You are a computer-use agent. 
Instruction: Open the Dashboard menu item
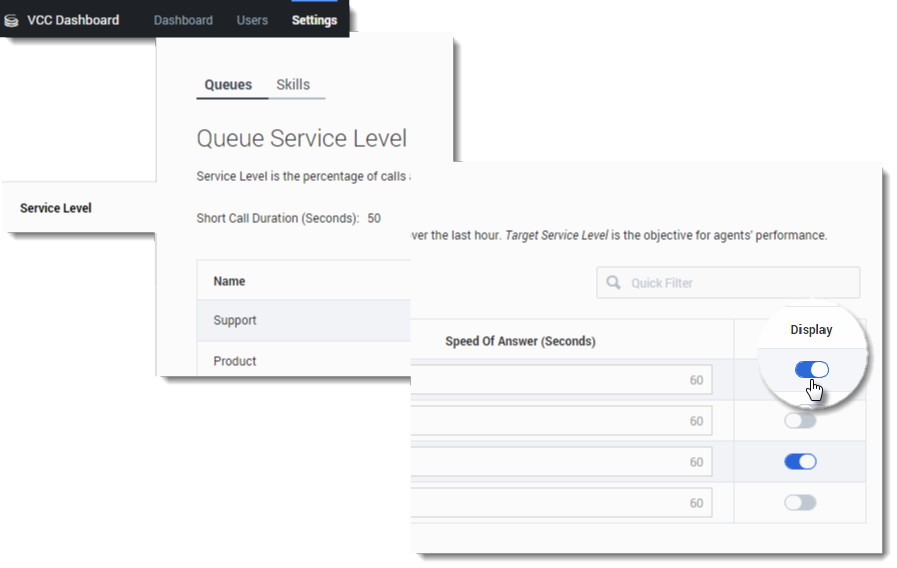point(183,20)
